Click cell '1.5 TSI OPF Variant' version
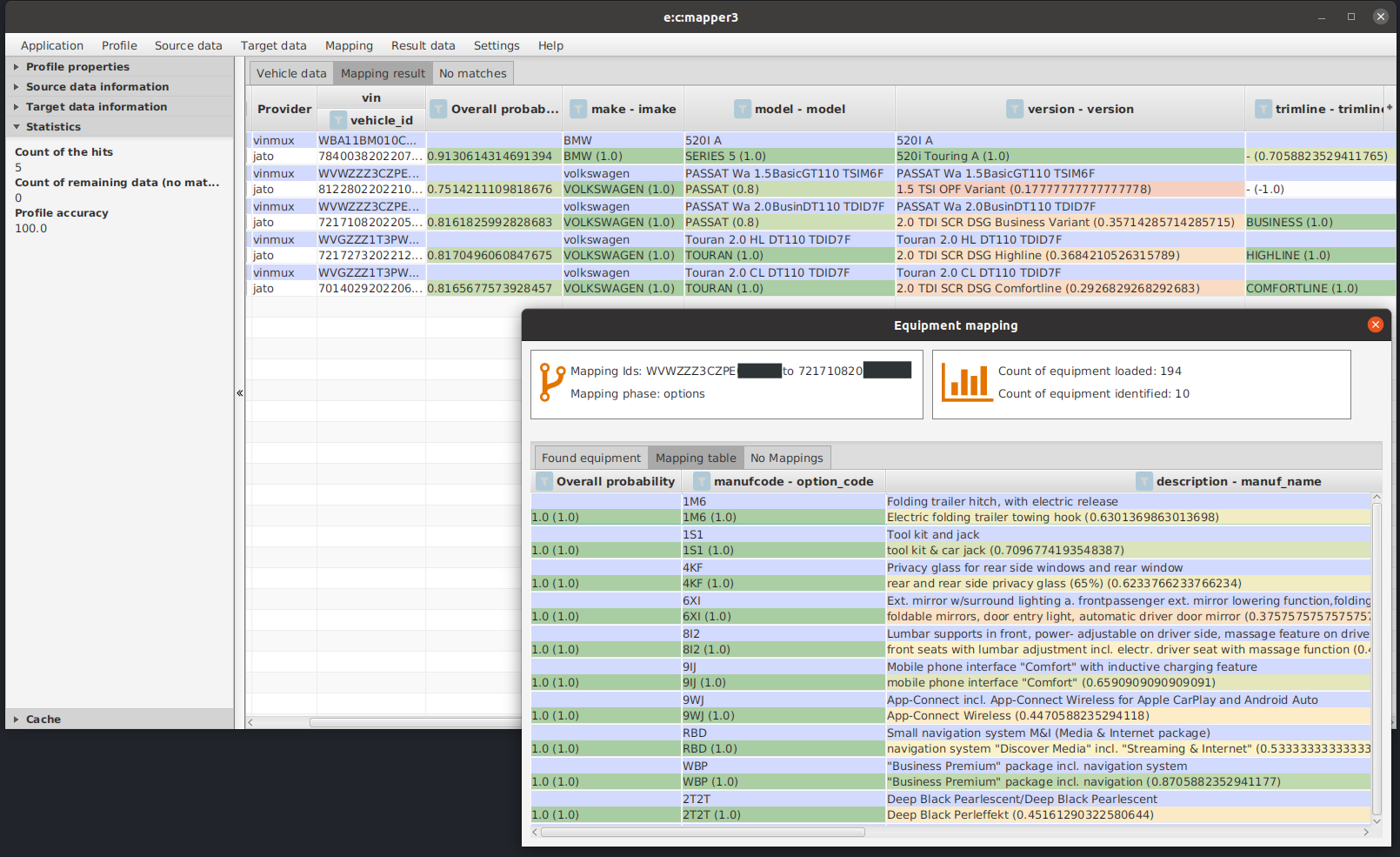The width and height of the screenshot is (1400, 857). (1070, 190)
